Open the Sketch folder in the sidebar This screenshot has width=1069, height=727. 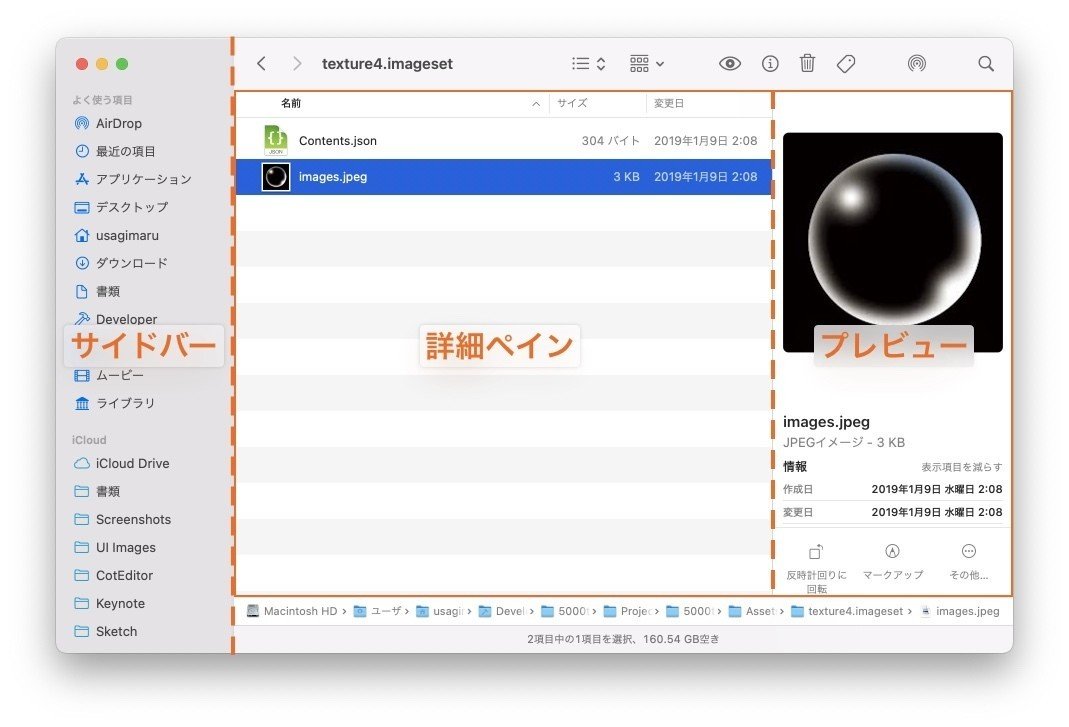point(117,631)
